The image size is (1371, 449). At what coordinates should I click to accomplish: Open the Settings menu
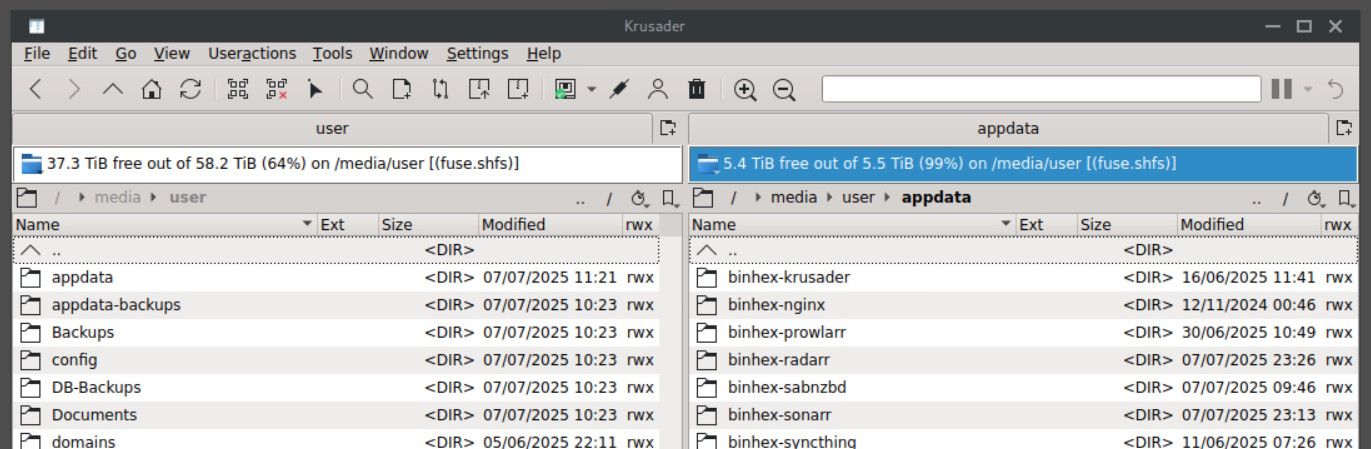tap(477, 54)
